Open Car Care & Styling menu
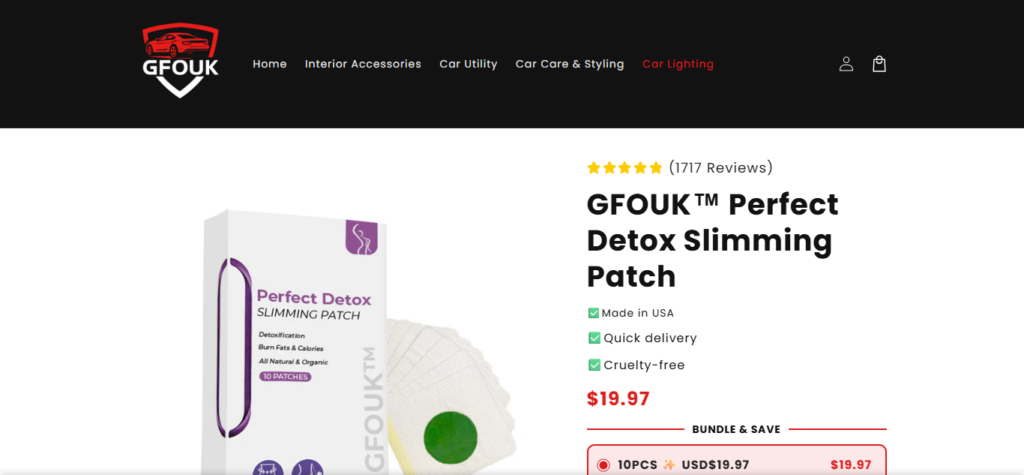Screen dimensions: 1024x475 pyautogui.click(x=569, y=64)
